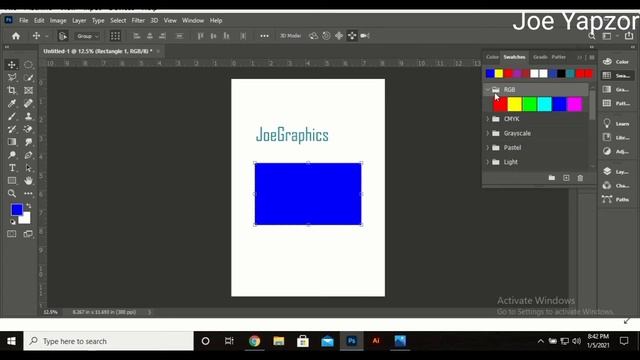Open the File menu
The image size is (640, 360).
(24, 20)
